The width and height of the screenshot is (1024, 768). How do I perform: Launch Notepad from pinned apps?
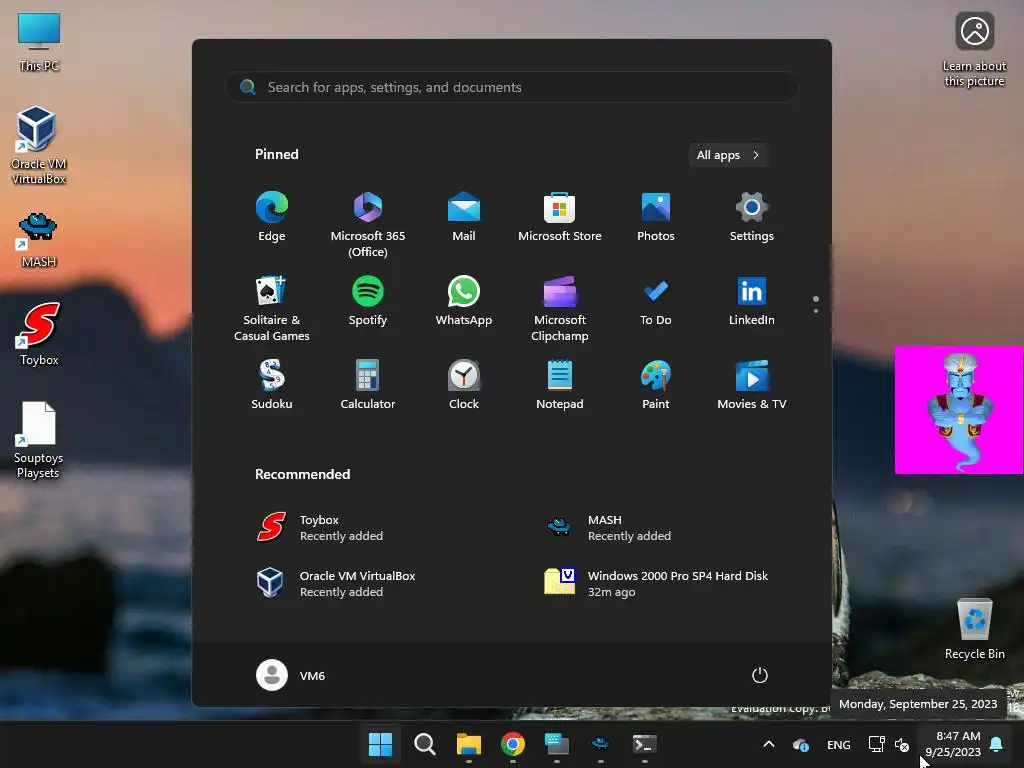560,385
